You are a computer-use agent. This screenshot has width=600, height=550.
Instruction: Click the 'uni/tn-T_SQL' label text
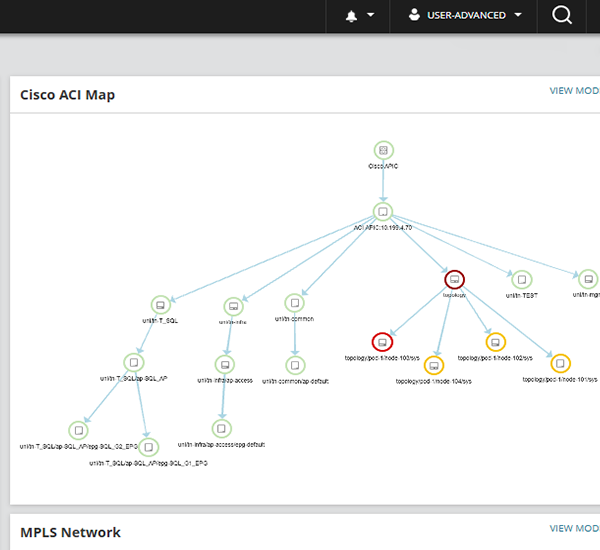click(160, 321)
